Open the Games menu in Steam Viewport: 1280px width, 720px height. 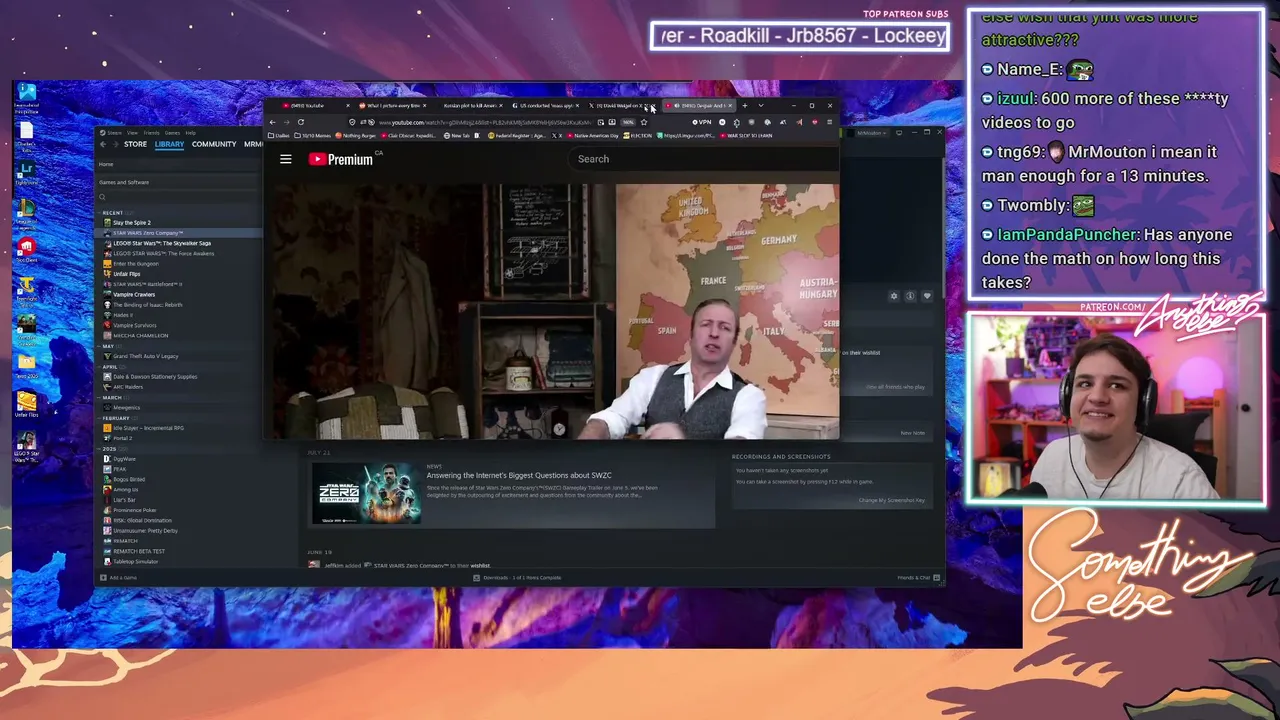pyautogui.click(x=173, y=132)
